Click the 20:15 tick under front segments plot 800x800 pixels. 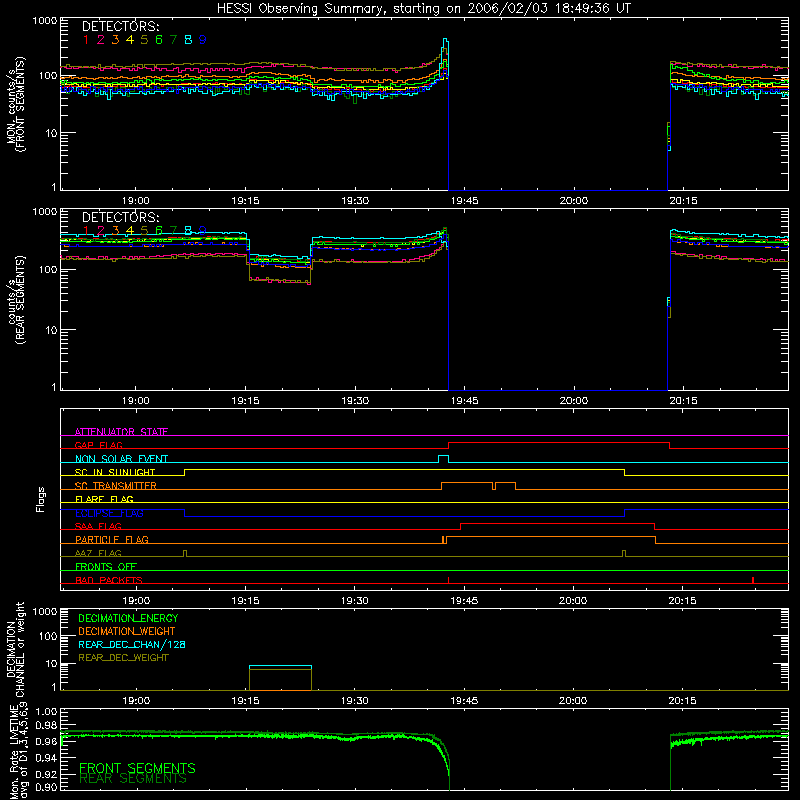(x=683, y=201)
